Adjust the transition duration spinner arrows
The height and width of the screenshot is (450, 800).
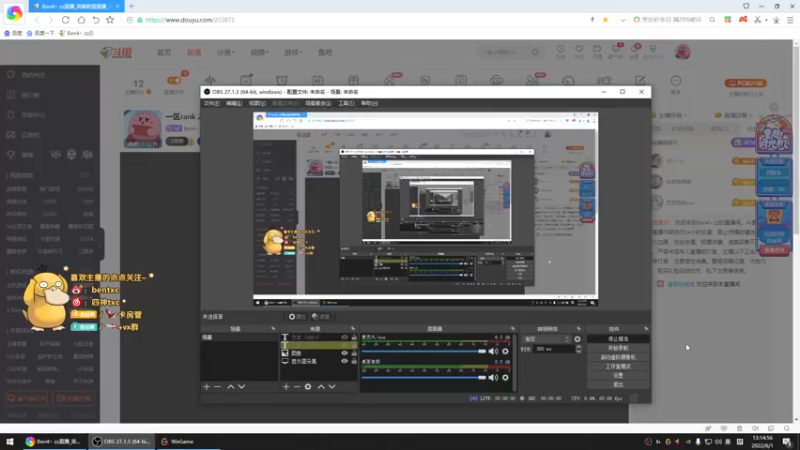579,349
